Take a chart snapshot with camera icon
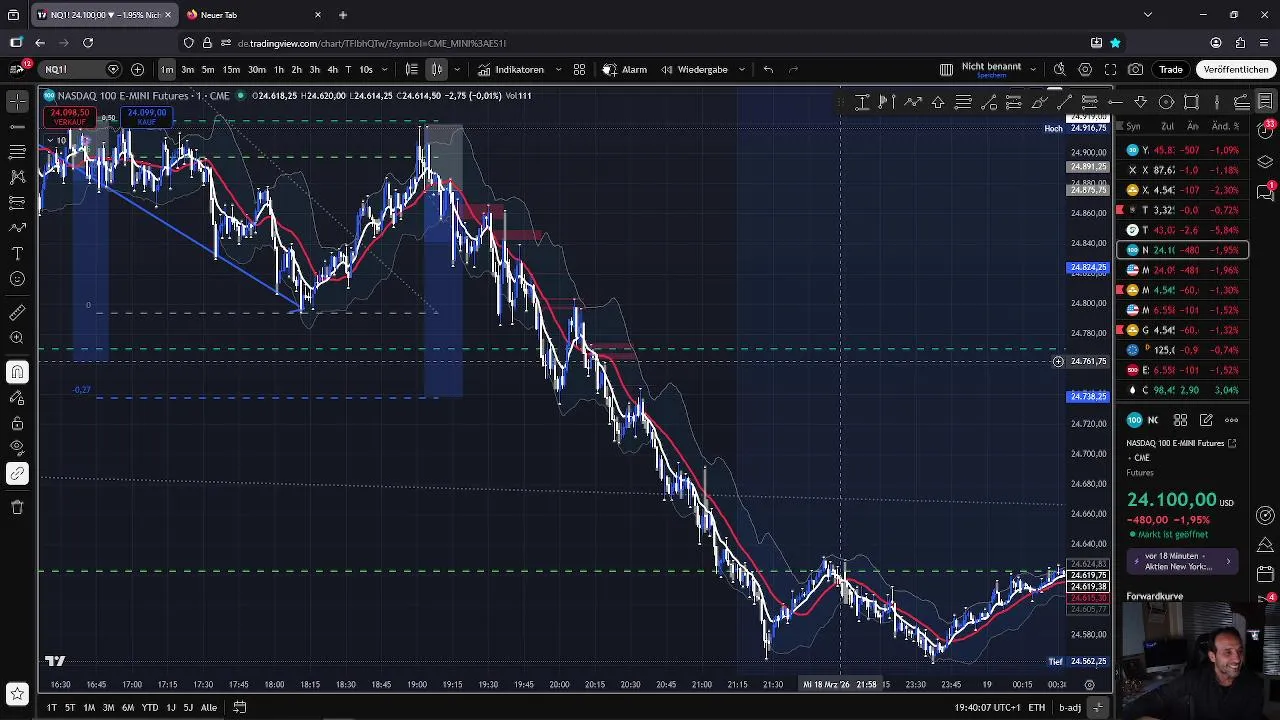The width and height of the screenshot is (1280, 720). [1136, 69]
